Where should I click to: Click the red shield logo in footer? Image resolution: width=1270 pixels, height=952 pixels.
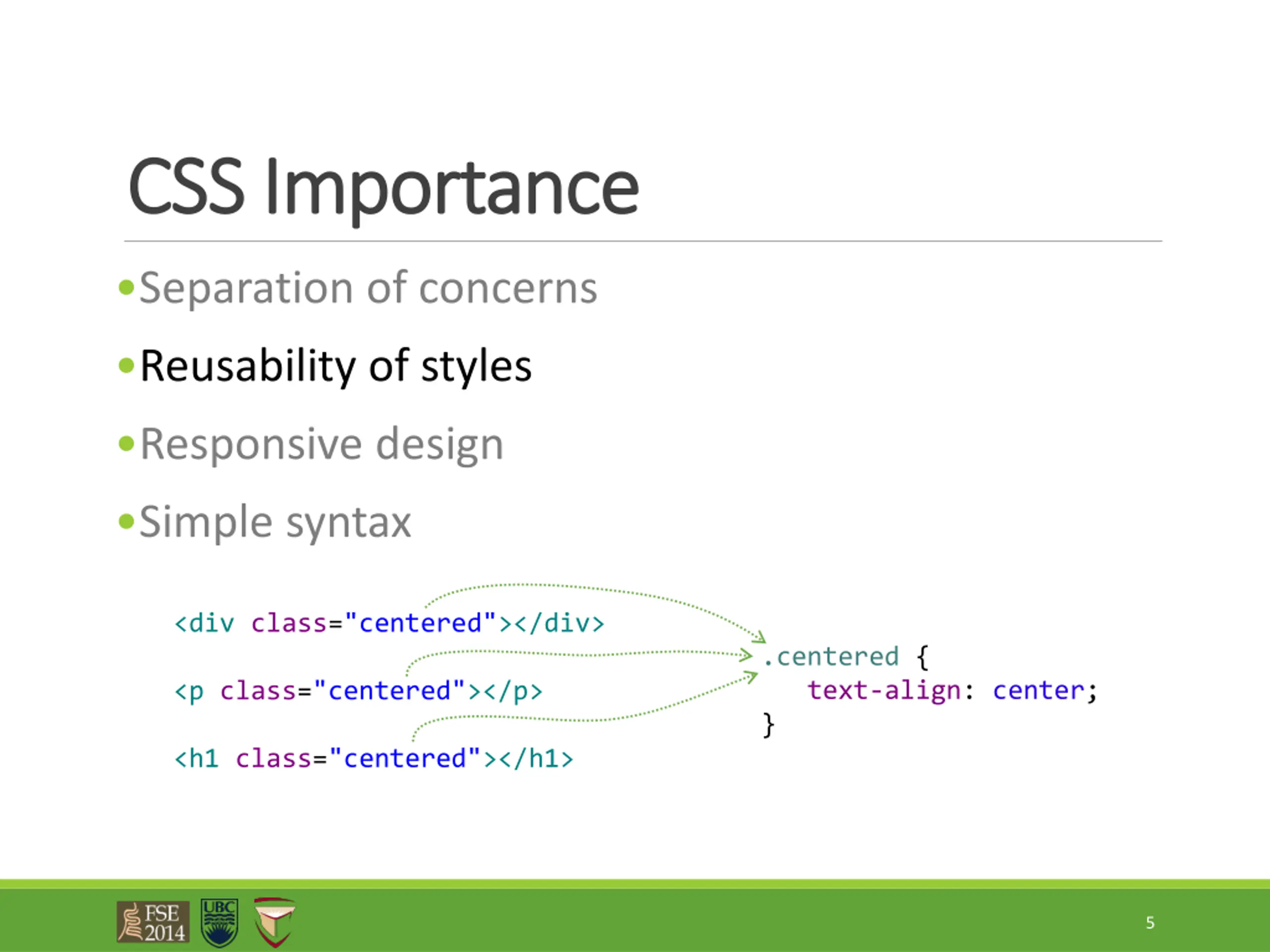[274, 922]
